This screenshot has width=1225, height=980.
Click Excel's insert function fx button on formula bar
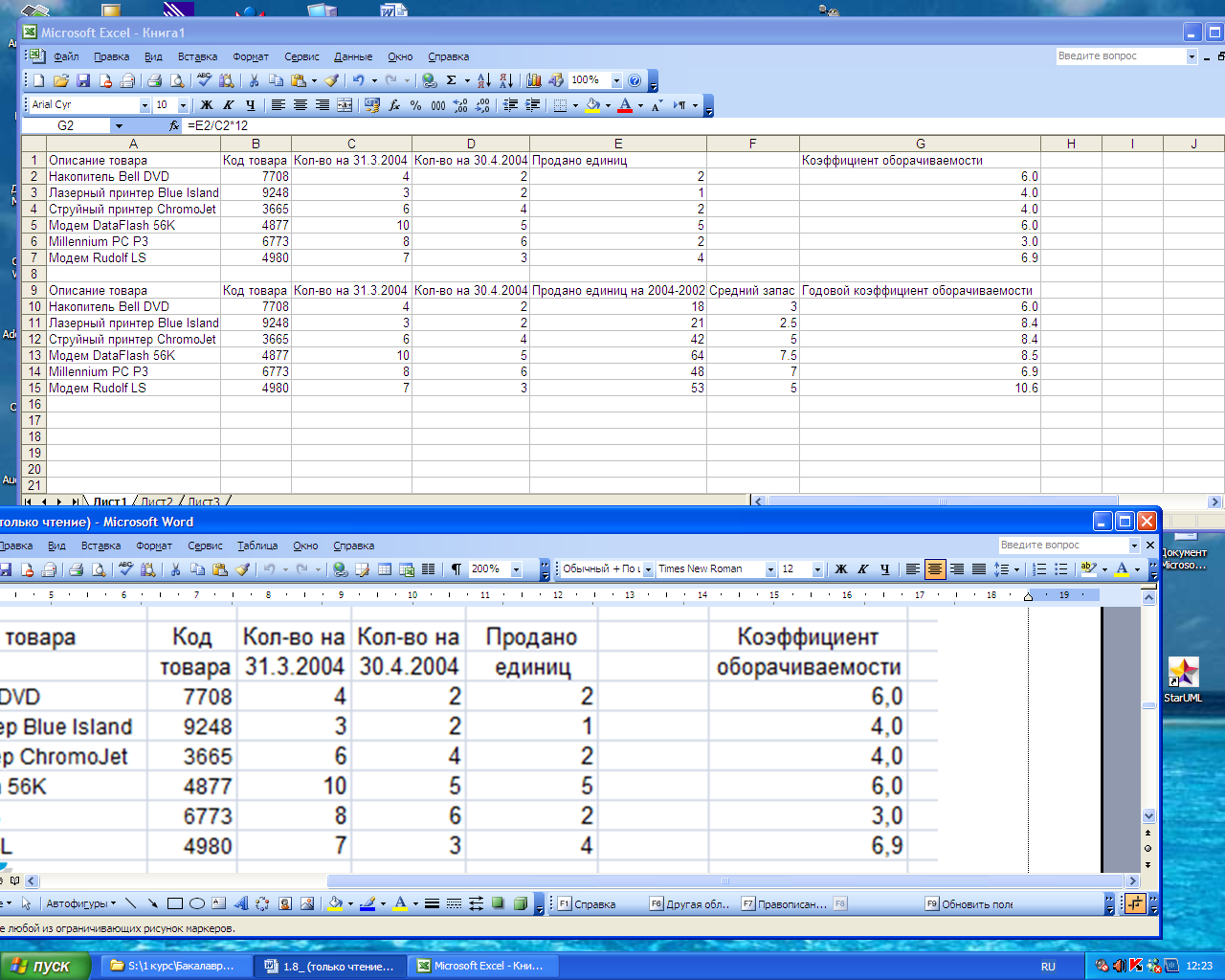(x=174, y=125)
